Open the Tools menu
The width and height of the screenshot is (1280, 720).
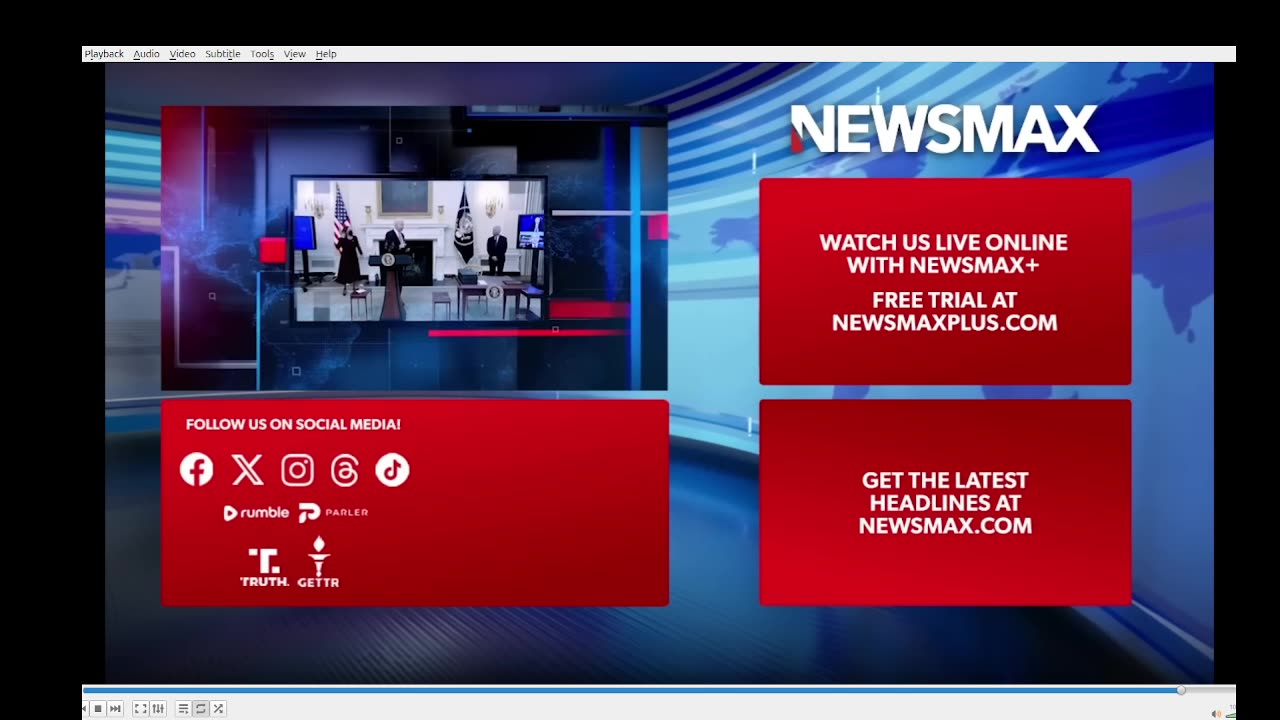262,54
